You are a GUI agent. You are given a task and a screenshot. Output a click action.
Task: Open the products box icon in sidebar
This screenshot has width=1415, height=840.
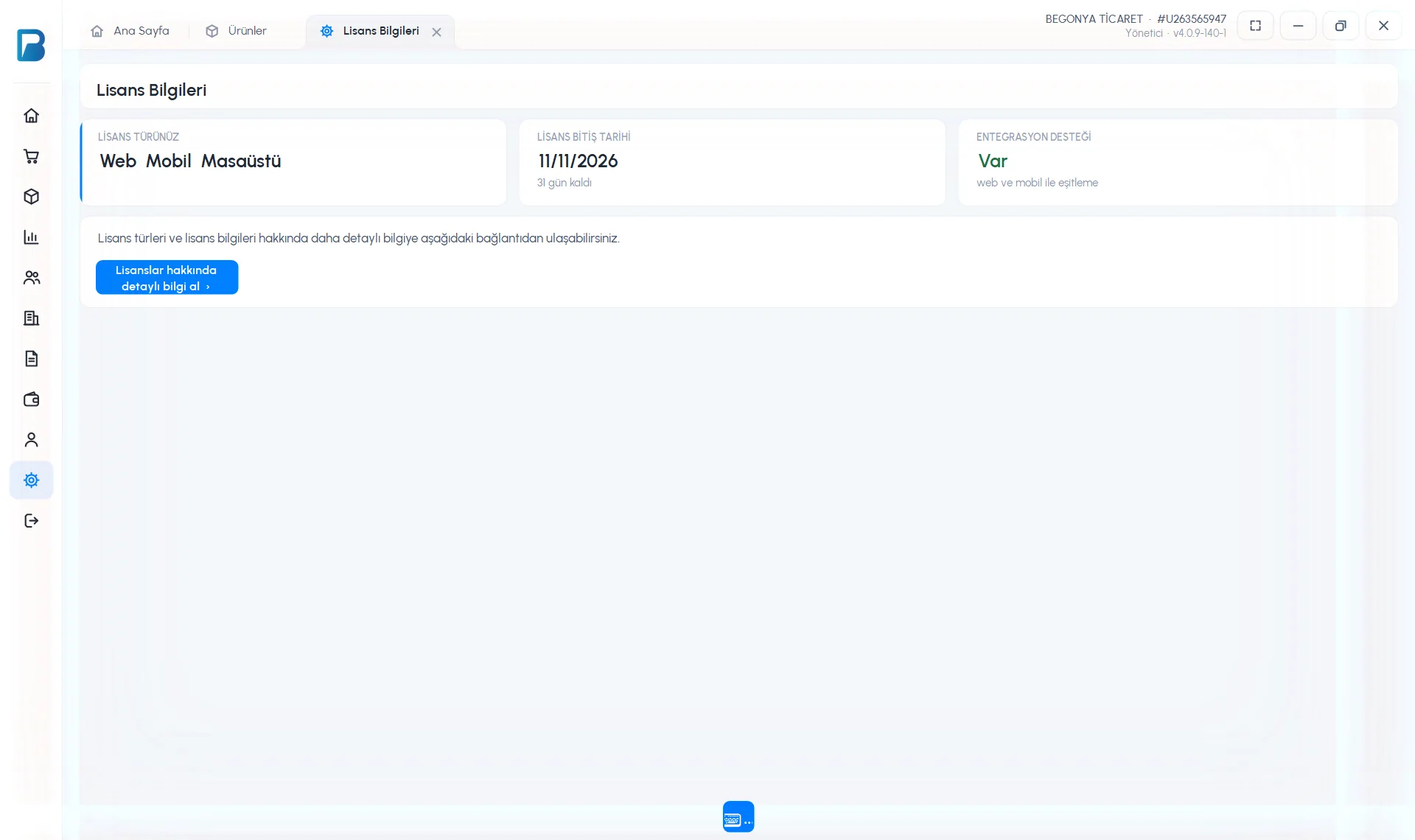(31, 197)
